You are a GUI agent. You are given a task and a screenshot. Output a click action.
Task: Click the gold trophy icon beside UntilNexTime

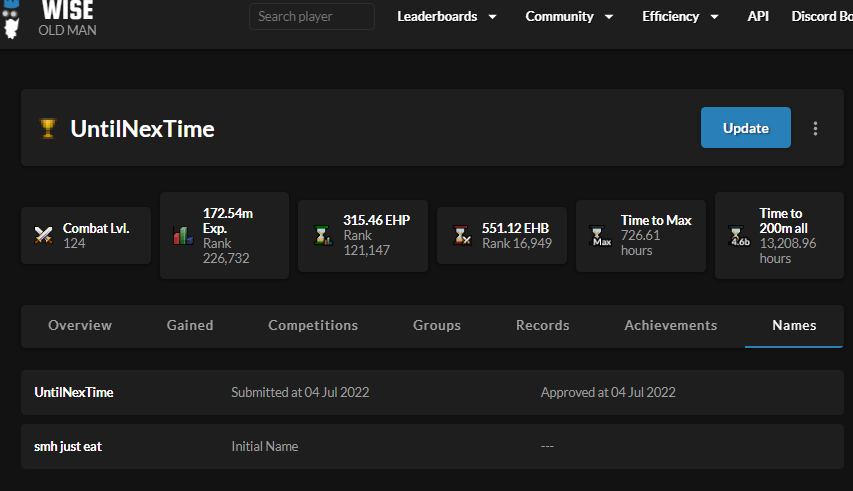tap(48, 129)
